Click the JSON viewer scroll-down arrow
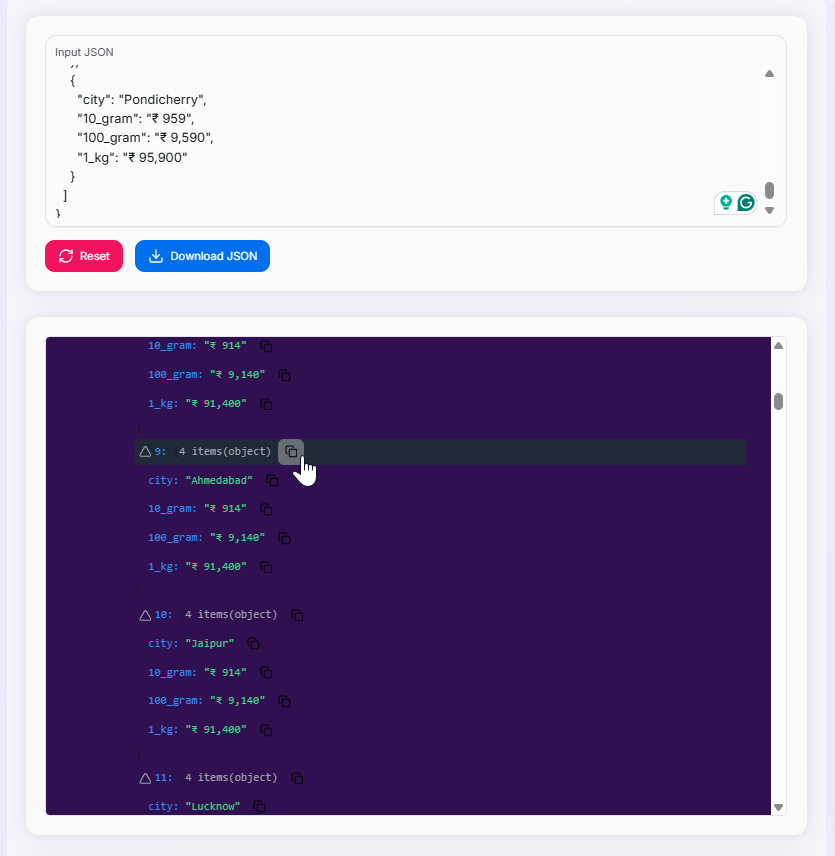This screenshot has width=835, height=856. 778,807
